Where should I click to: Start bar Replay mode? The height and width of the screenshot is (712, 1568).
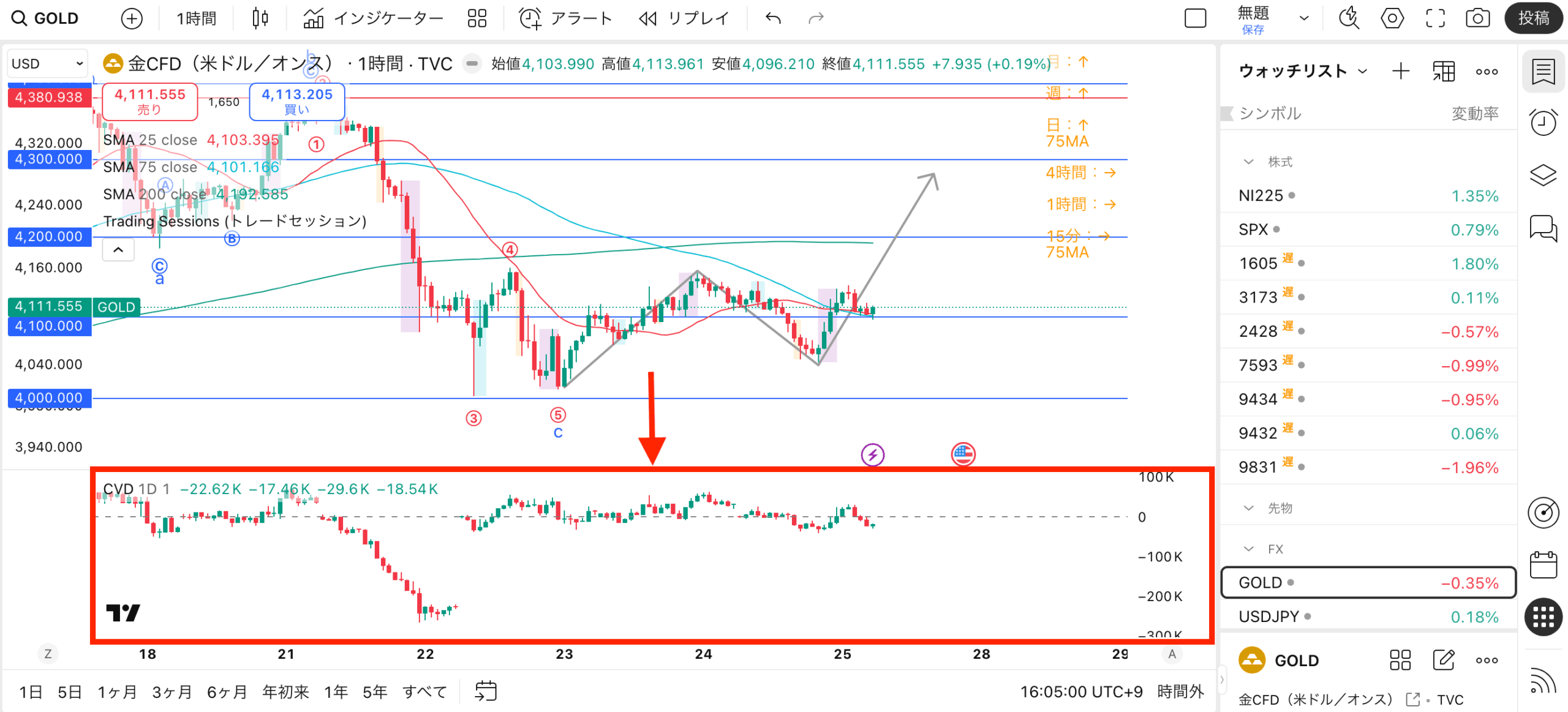coord(684,18)
